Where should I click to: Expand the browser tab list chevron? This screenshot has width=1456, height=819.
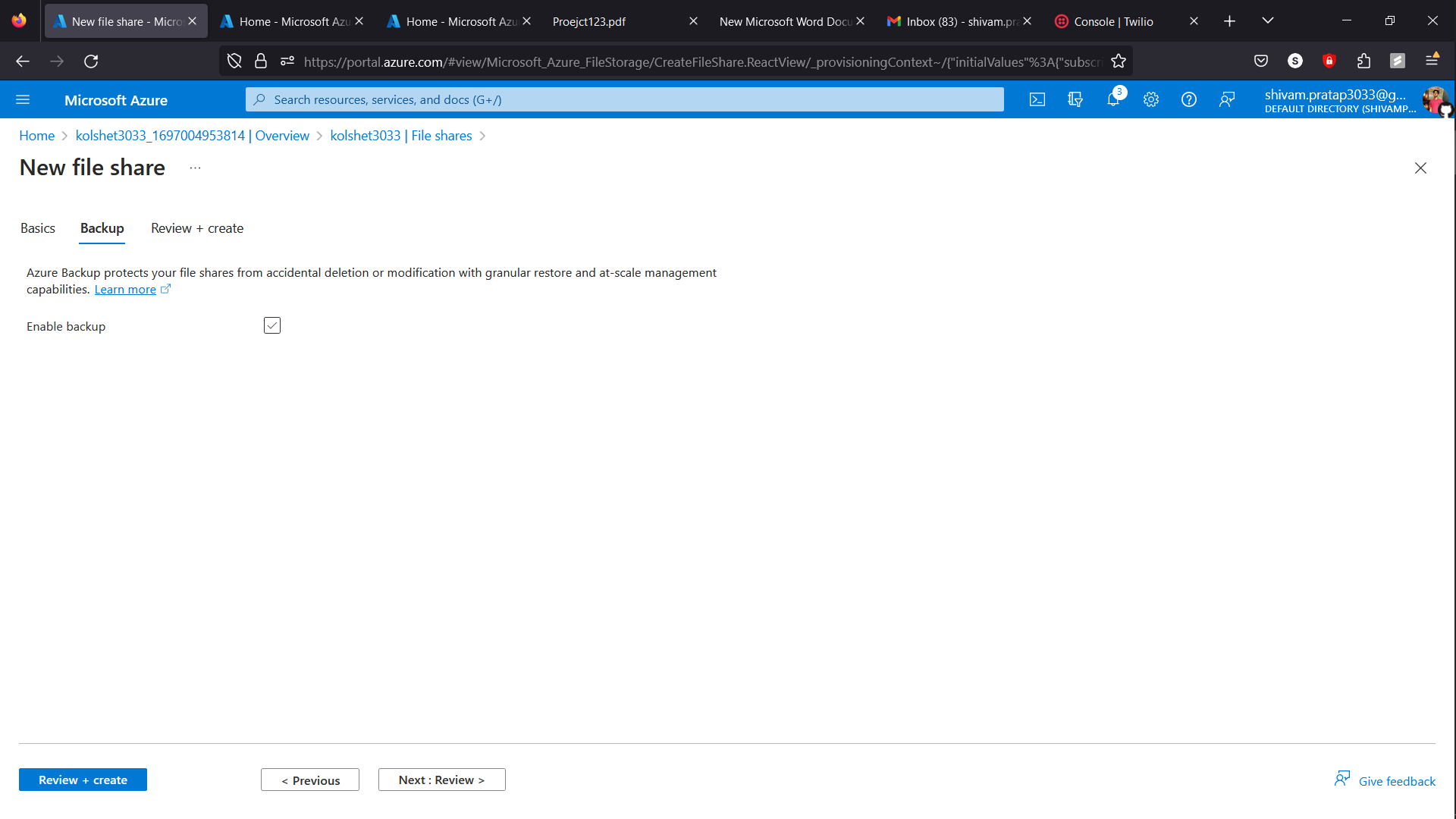click(x=1267, y=20)
